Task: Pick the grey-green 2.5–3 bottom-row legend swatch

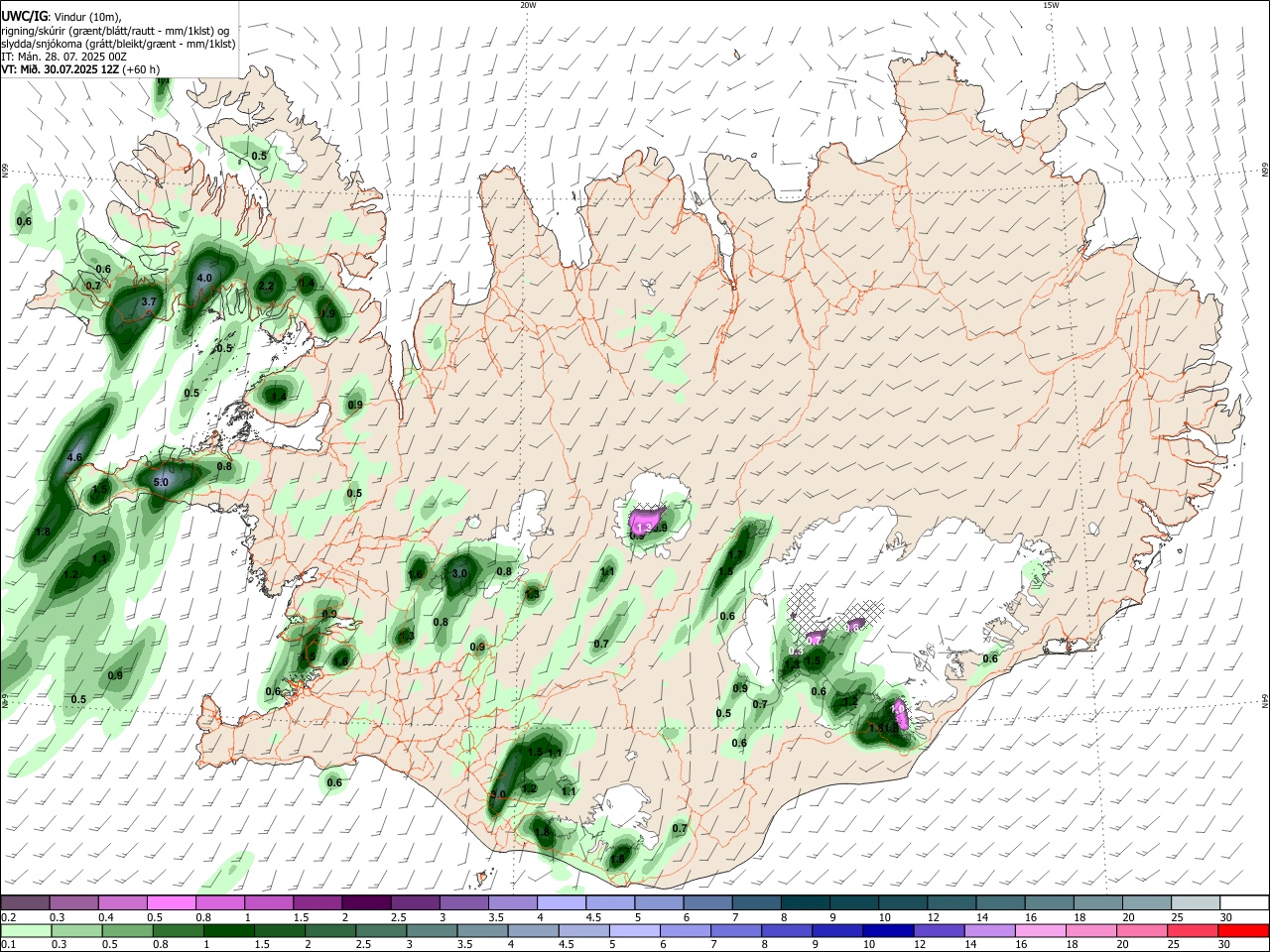Action: [x=382, y=930]
